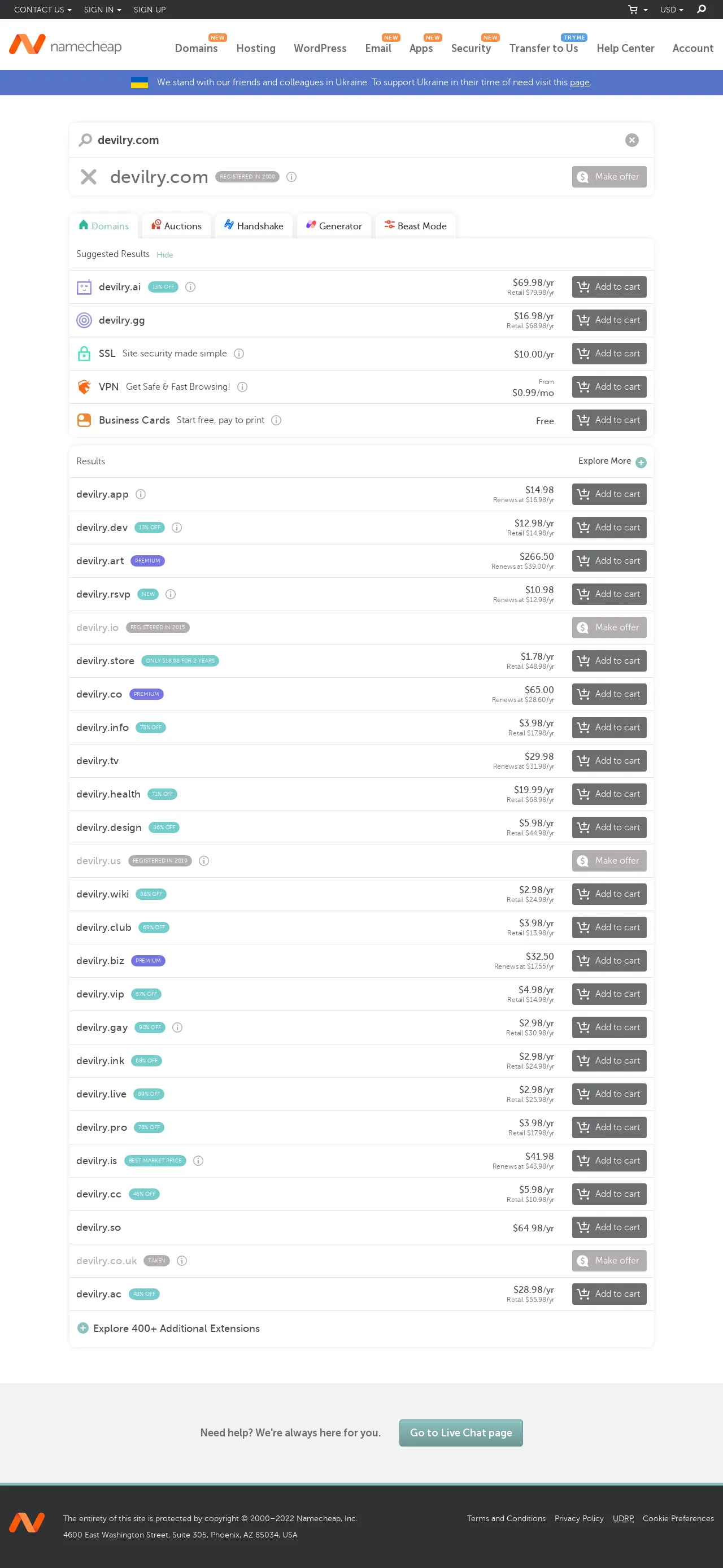This screenshot has width=723, height=1568.
Task: Click info icon beside devilry.co.uk
Action: pos(181,1261)
